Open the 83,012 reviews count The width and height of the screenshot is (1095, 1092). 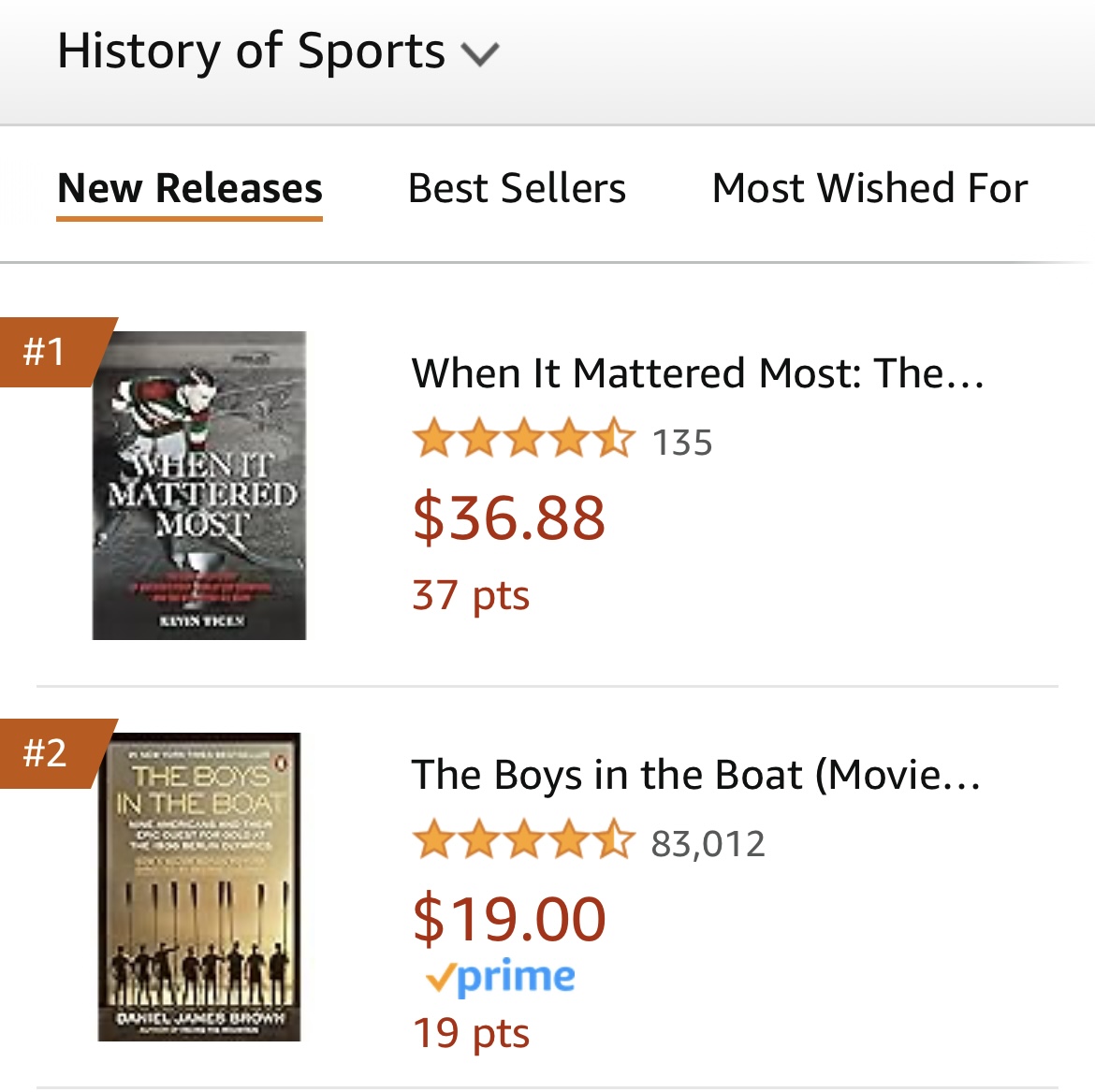(x=708, y=844)
